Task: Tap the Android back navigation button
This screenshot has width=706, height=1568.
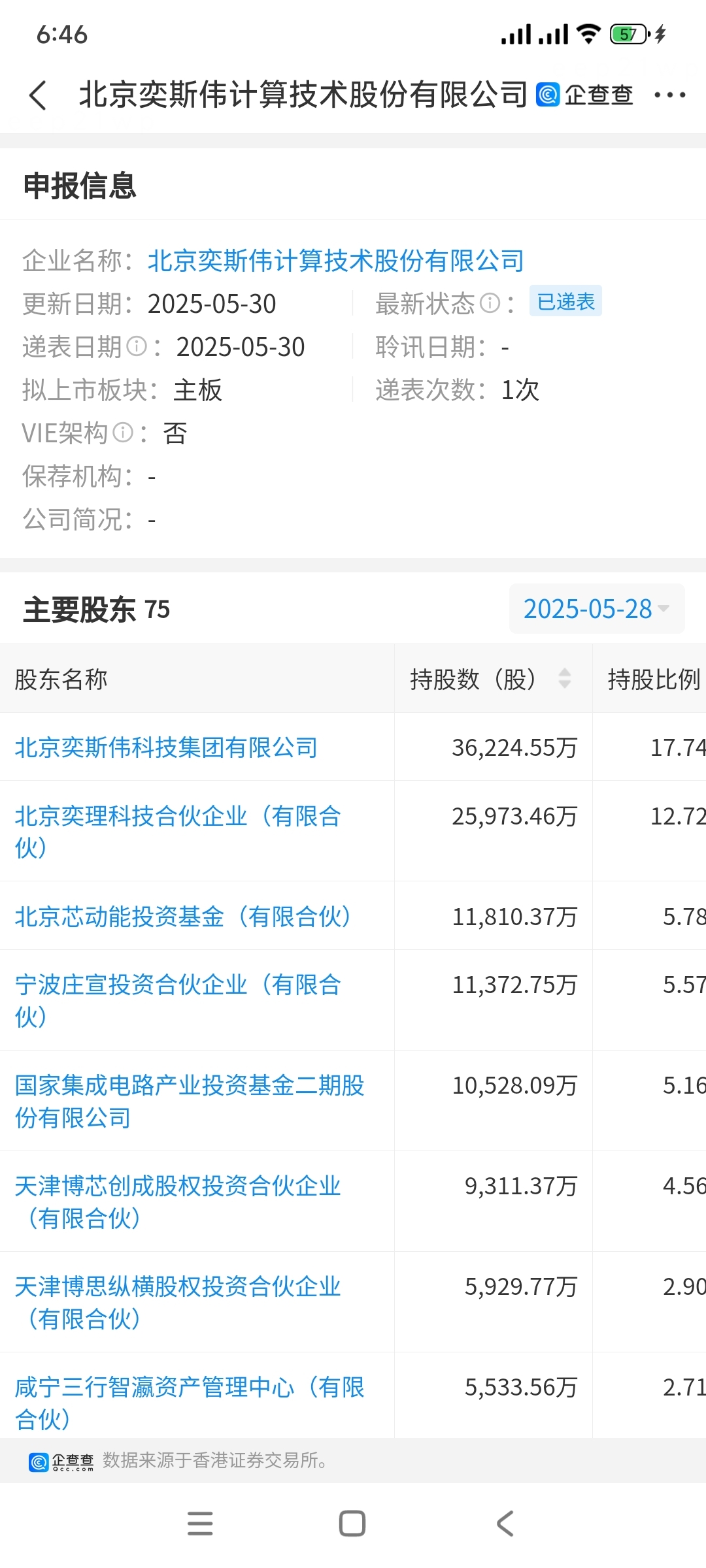Action: (x=505, y=1524)
